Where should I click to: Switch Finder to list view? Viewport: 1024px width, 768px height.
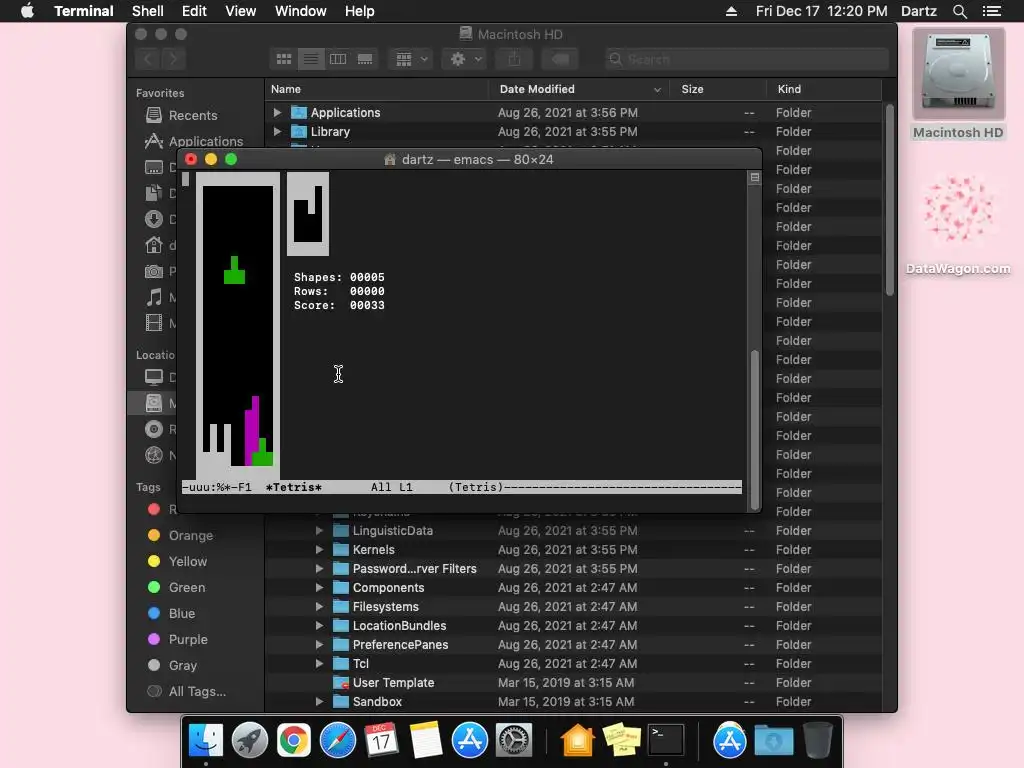[x=311, y=59]
